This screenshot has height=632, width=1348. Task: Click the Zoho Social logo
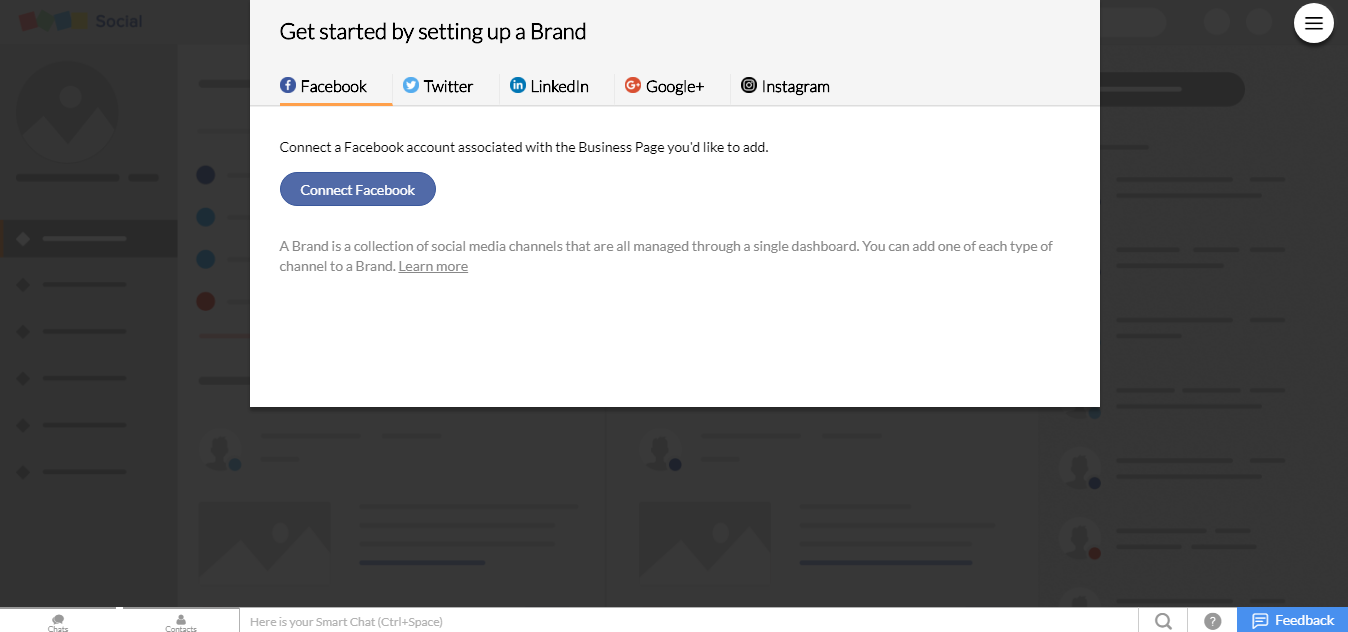[80, 21]
